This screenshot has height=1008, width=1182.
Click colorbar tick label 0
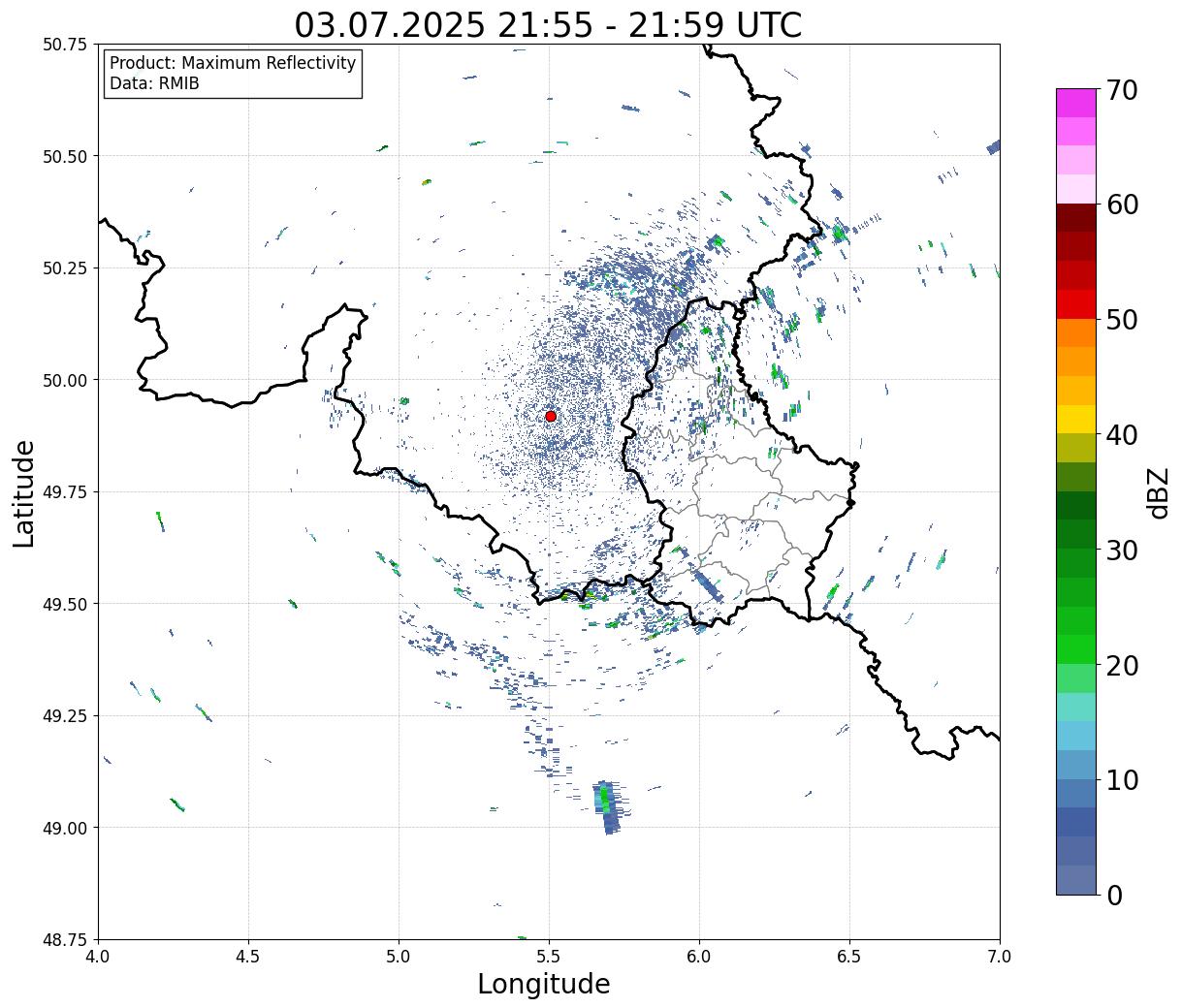pyautogui.click(x=1114, y=896)
